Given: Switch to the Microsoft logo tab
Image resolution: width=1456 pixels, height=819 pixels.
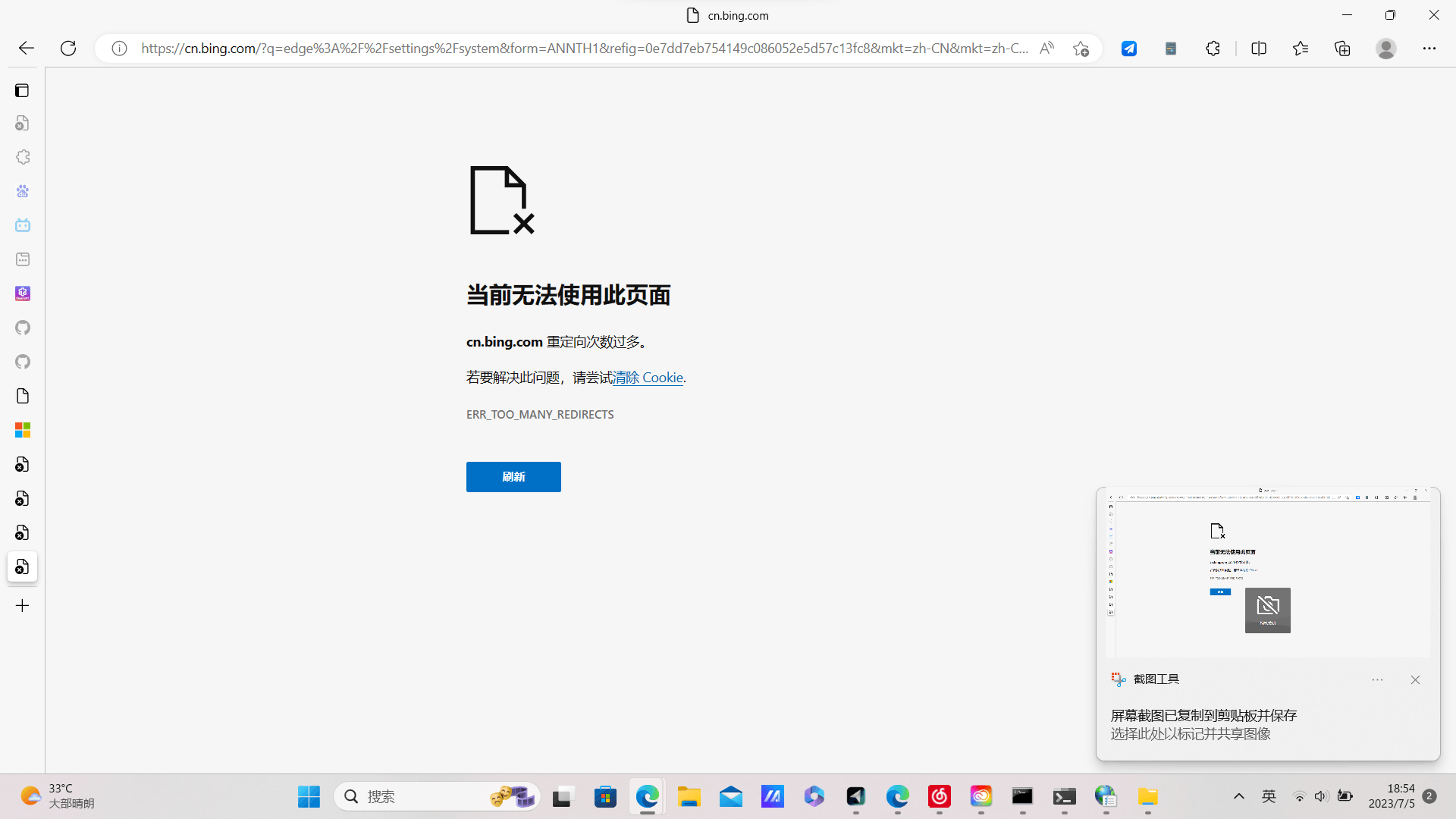Looking at the screenshot, I should click(x=22, y=430).
